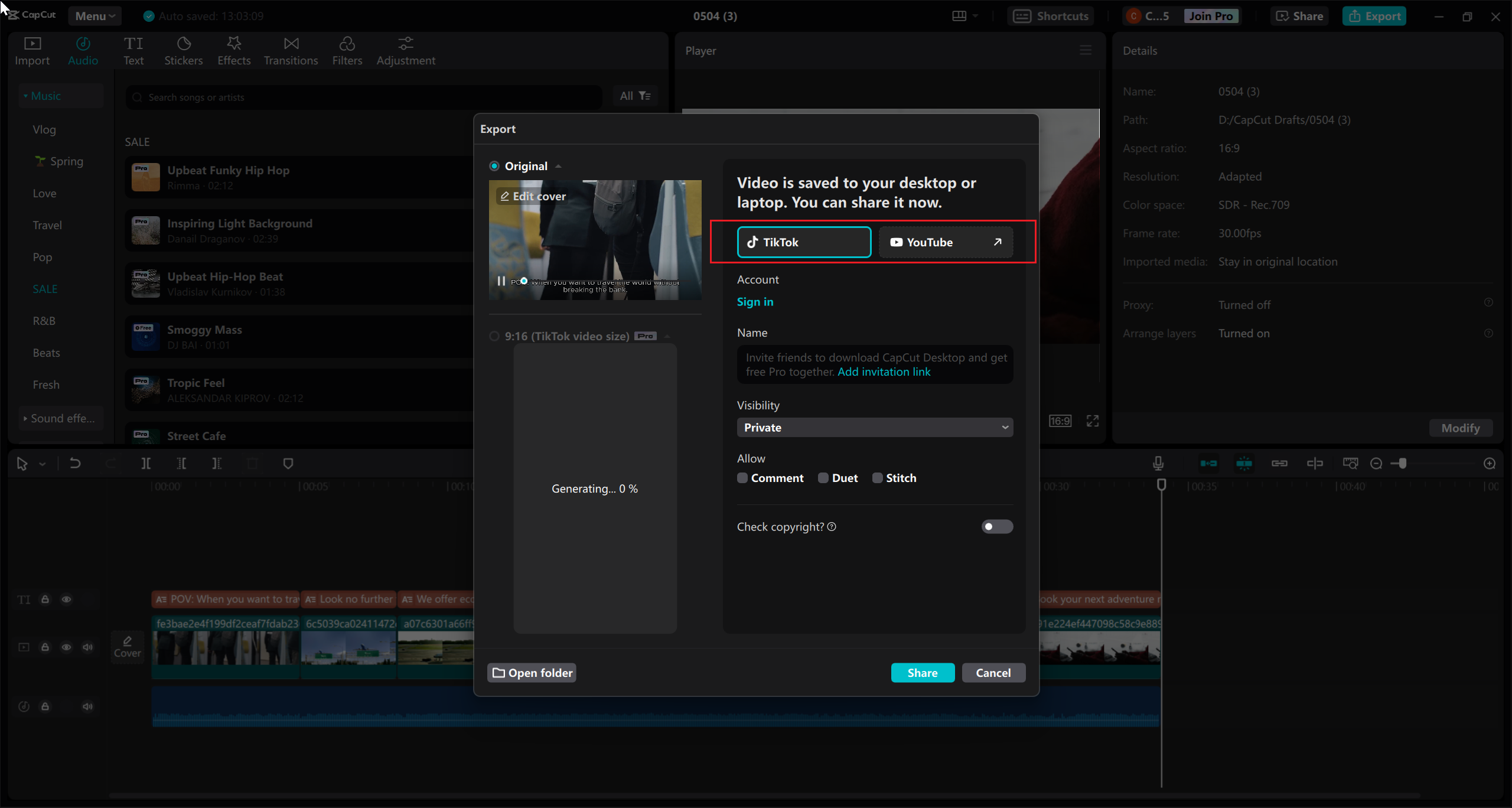Select the YouTube share tab

pos(945,242)
